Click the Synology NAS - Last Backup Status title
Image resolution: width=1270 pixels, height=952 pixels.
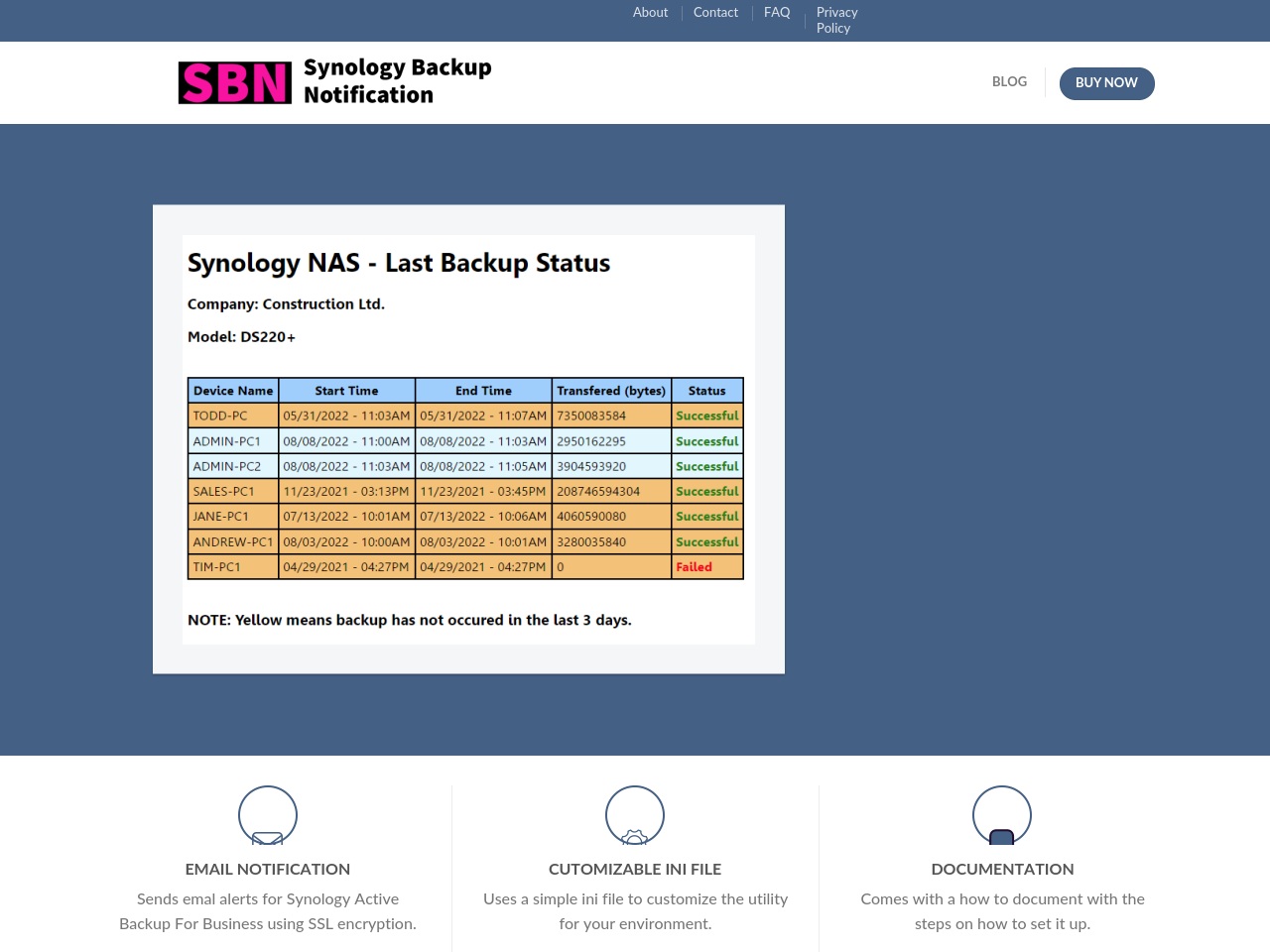399,263
